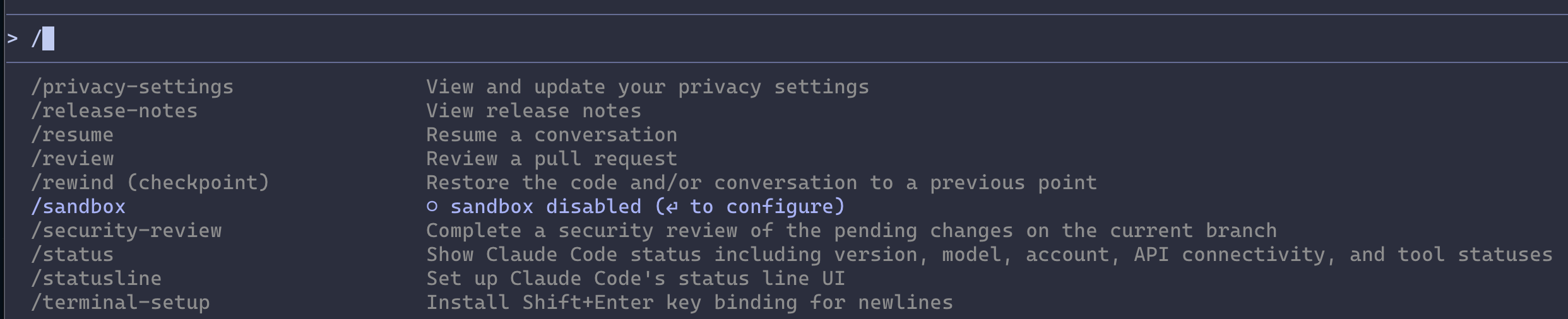Select the /review command

click(x=72, y=159)
